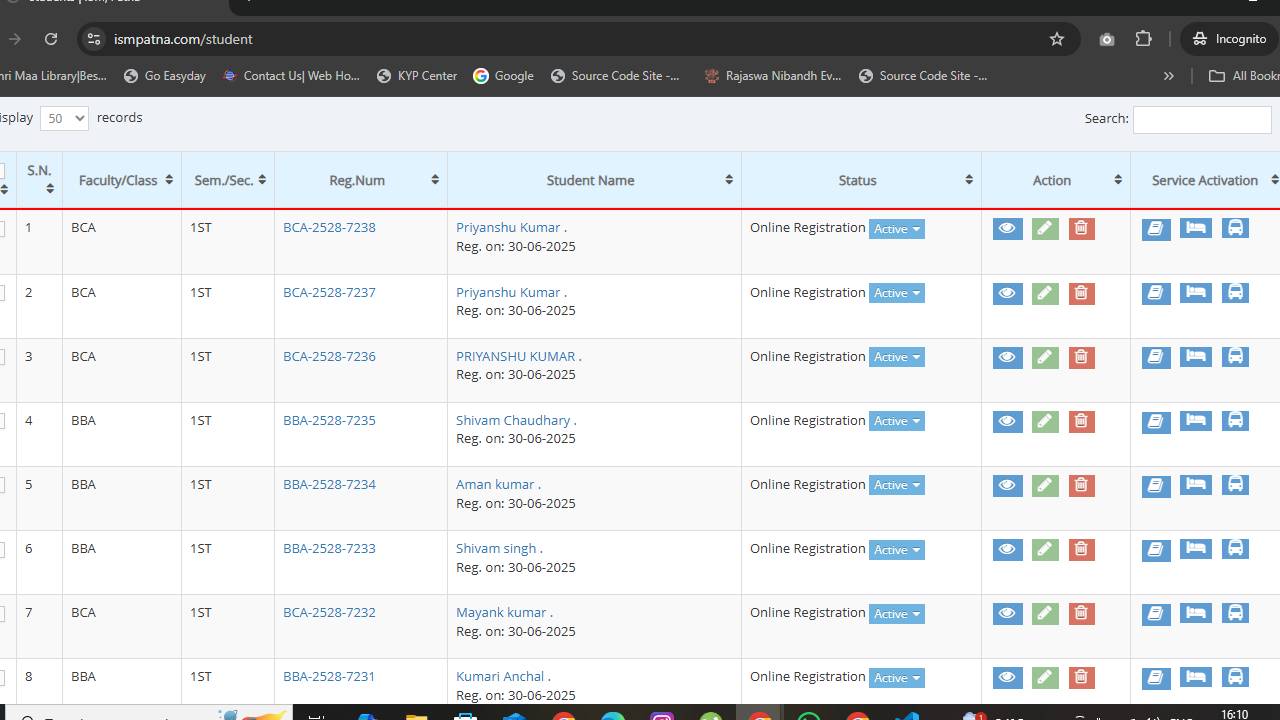
Task: Click the red delete trash icon for BCA-2528-7236
Action: (1081, 357)
